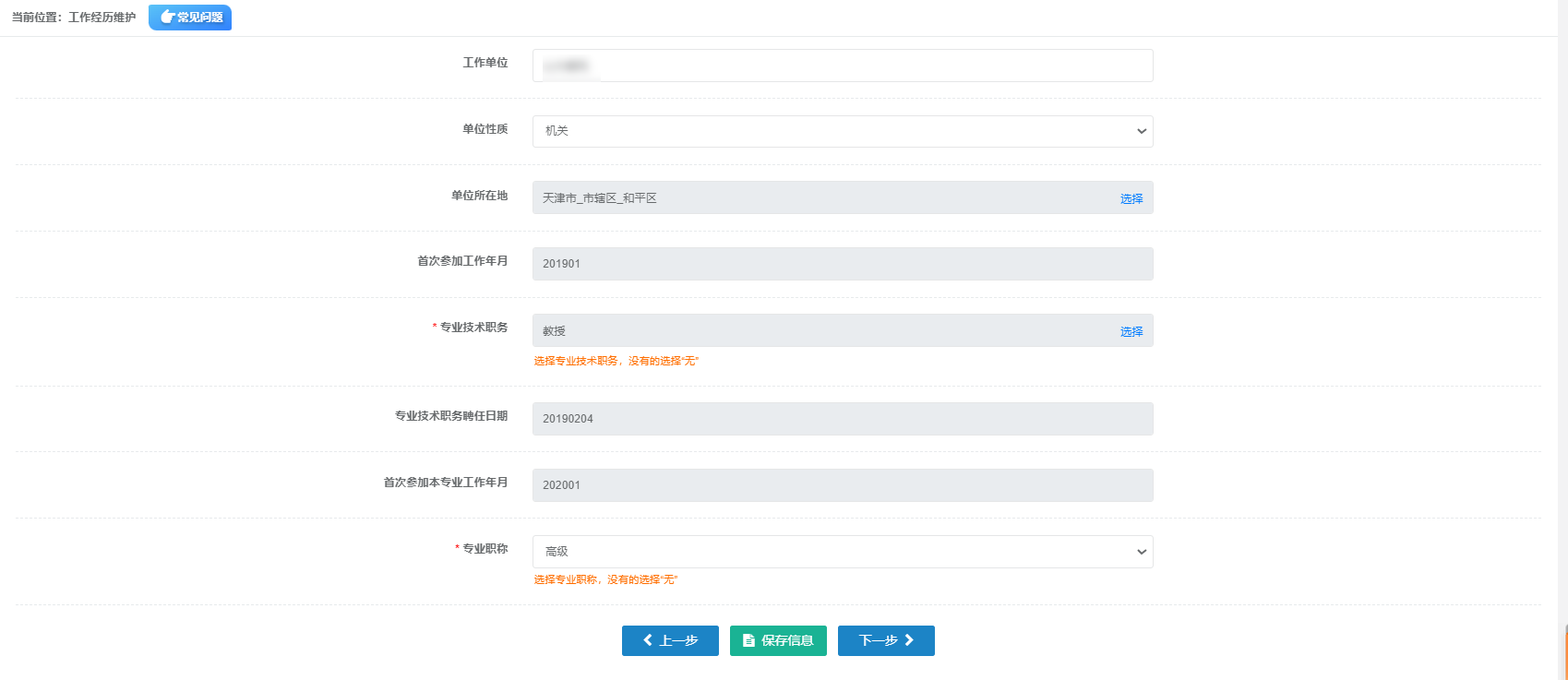Click the right chevron icon in 下一步

909,640
